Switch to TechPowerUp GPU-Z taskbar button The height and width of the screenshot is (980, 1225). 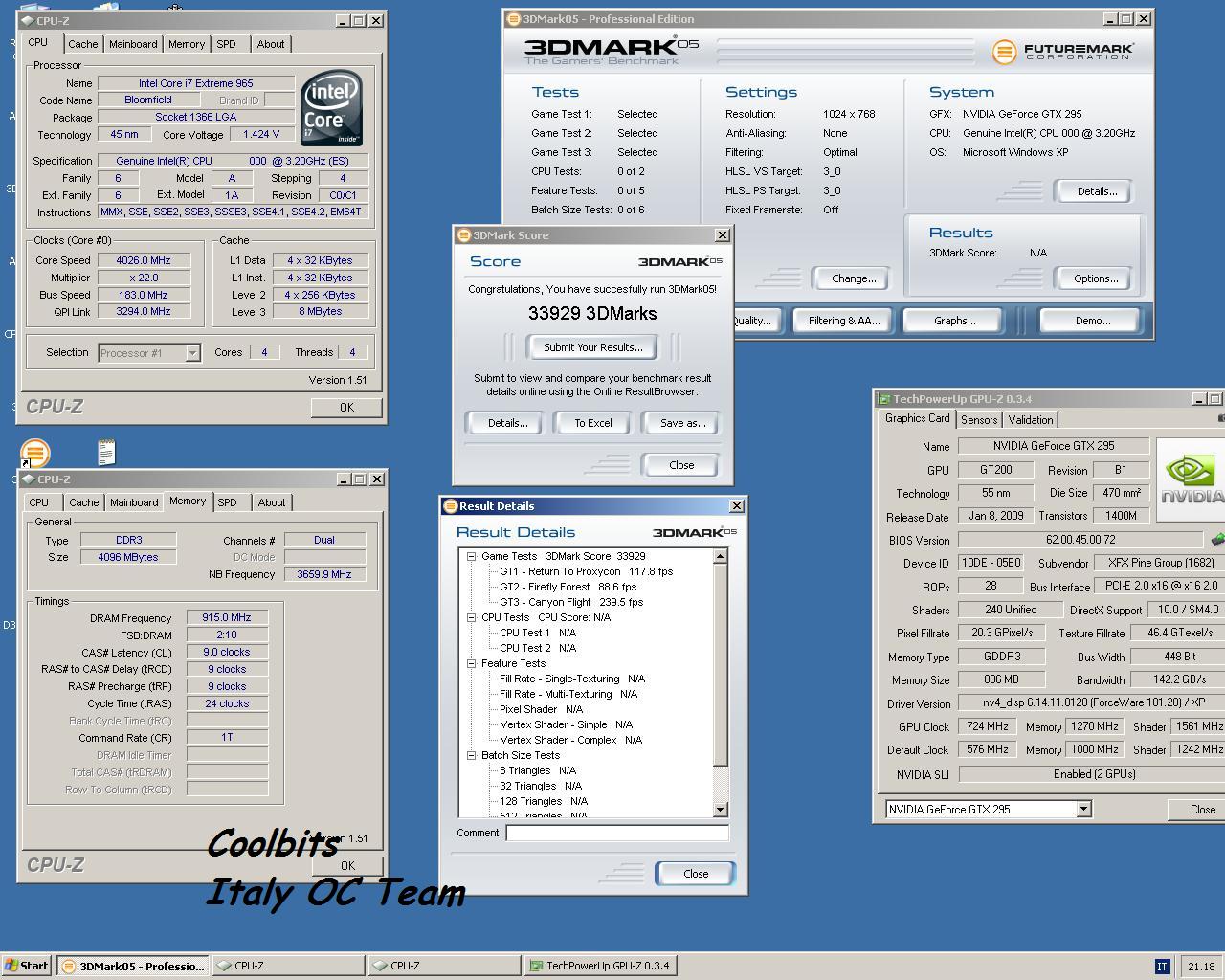click(601, 966)
